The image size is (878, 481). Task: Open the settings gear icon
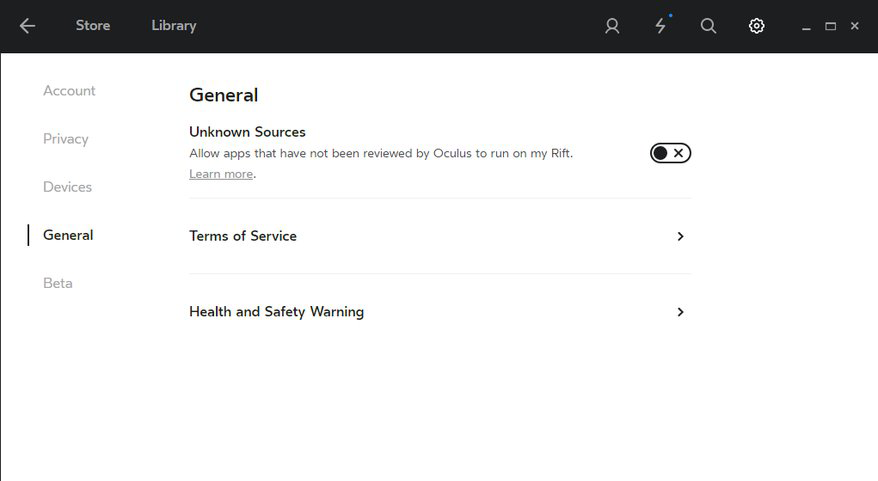pyautogui.click(x=757, y=26)
